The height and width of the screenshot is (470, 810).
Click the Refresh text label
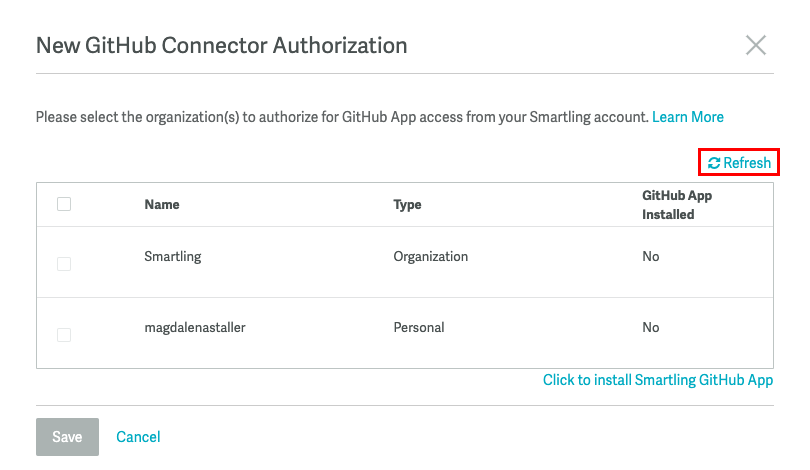(747, 163)
